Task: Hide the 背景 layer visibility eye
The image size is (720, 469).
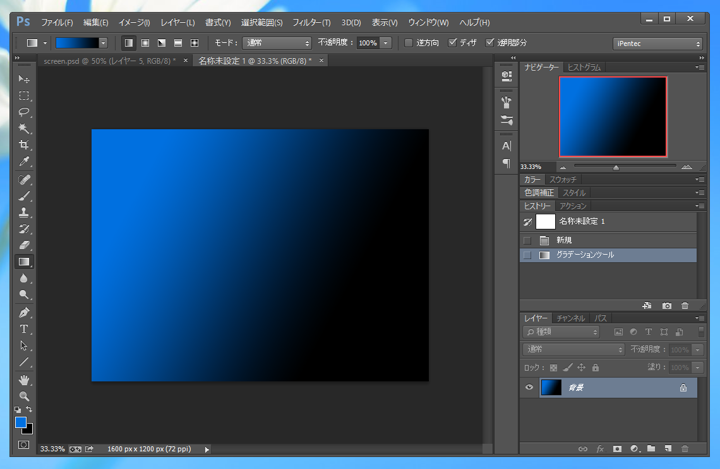Action: click(x=529, y=387)
